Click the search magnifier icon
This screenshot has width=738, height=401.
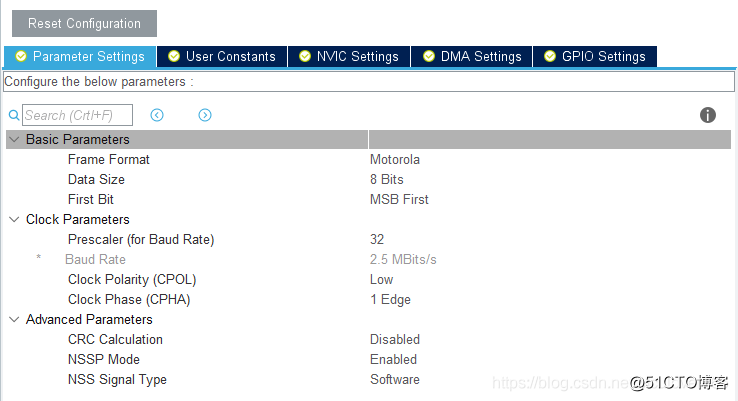pos(14,116)
